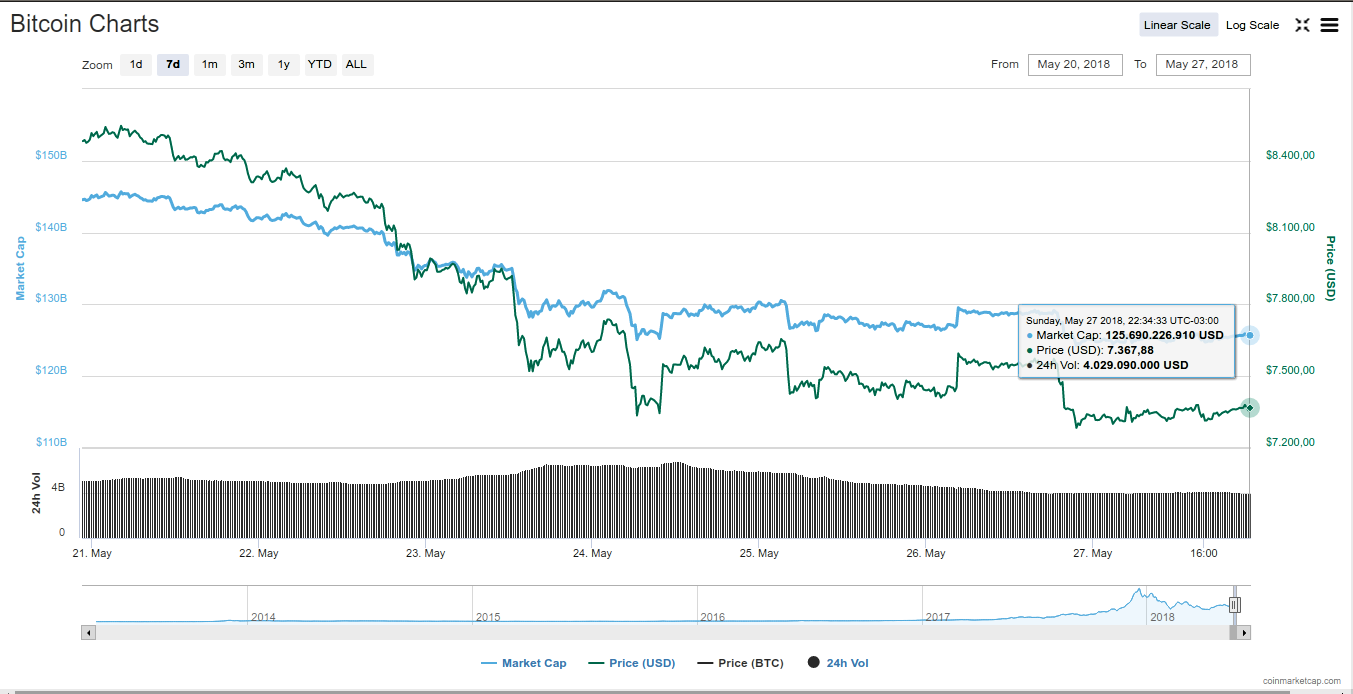Toggle Price (BTC) series in legend
The image size is (1353, 694).
tap(740, 663)
